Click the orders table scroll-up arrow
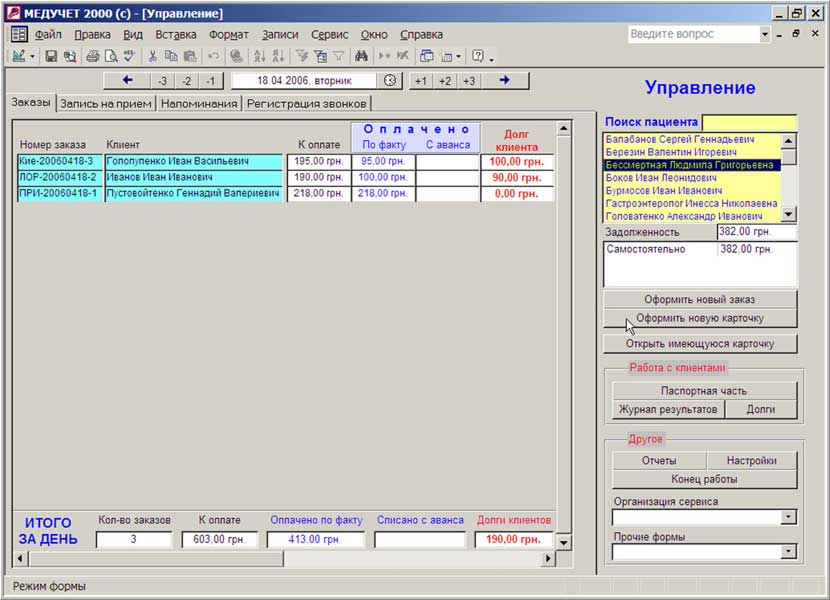 click(x=563, y=129)
